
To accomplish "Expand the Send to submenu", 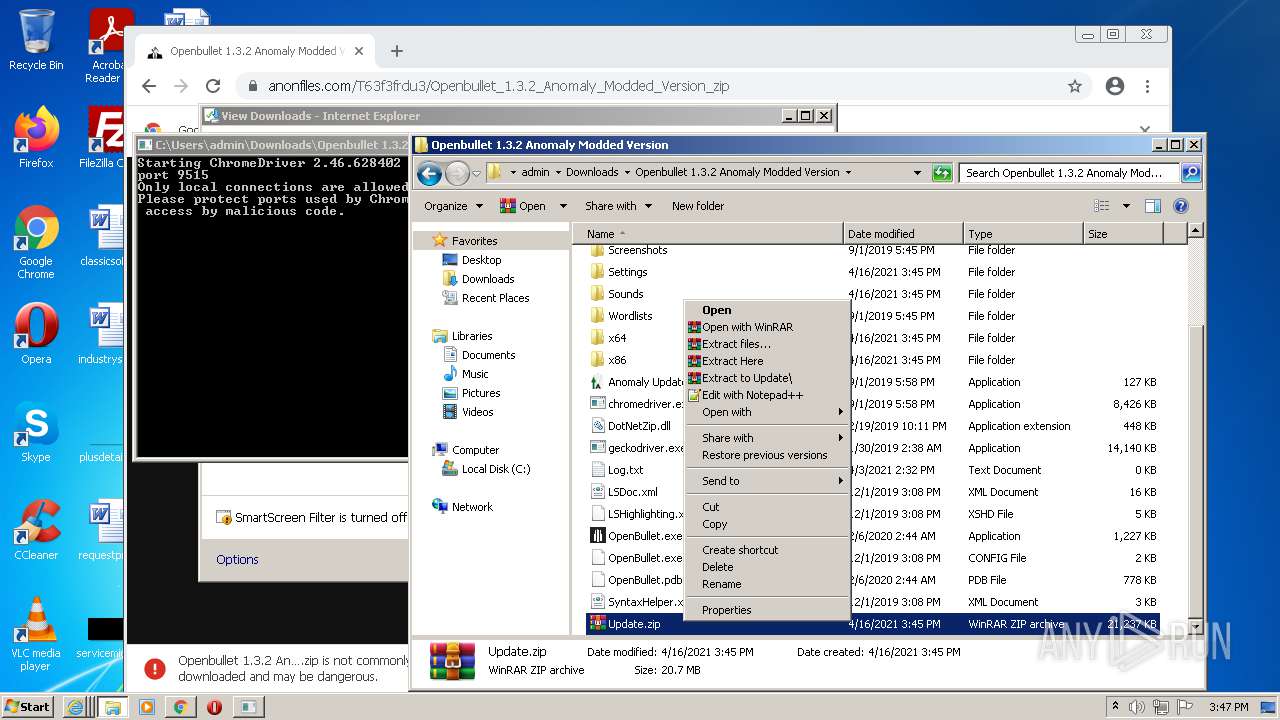I will (x=766, y=481).
